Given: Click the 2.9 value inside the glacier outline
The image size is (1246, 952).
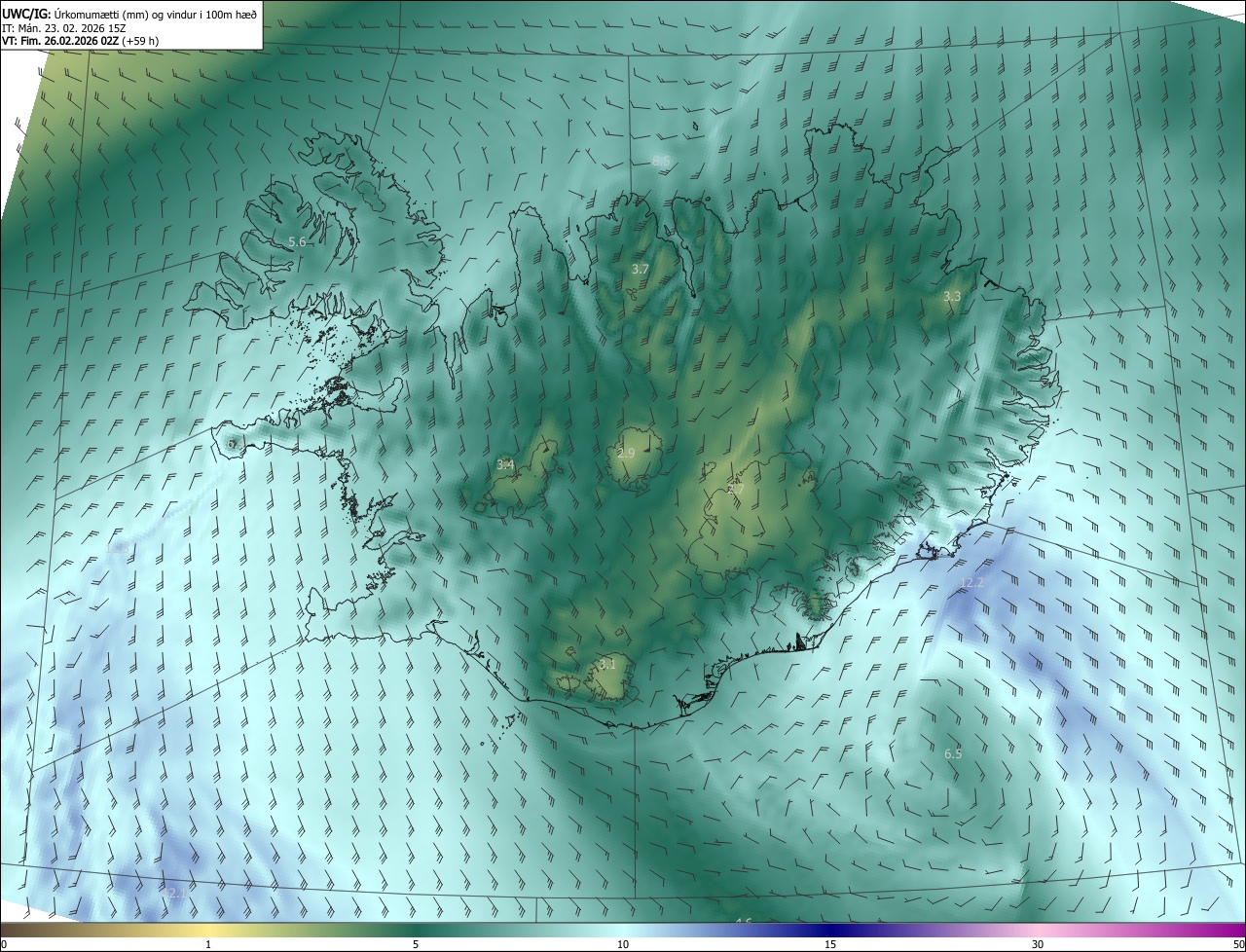Looking at the screenshot, I should (x=626, y=454).
